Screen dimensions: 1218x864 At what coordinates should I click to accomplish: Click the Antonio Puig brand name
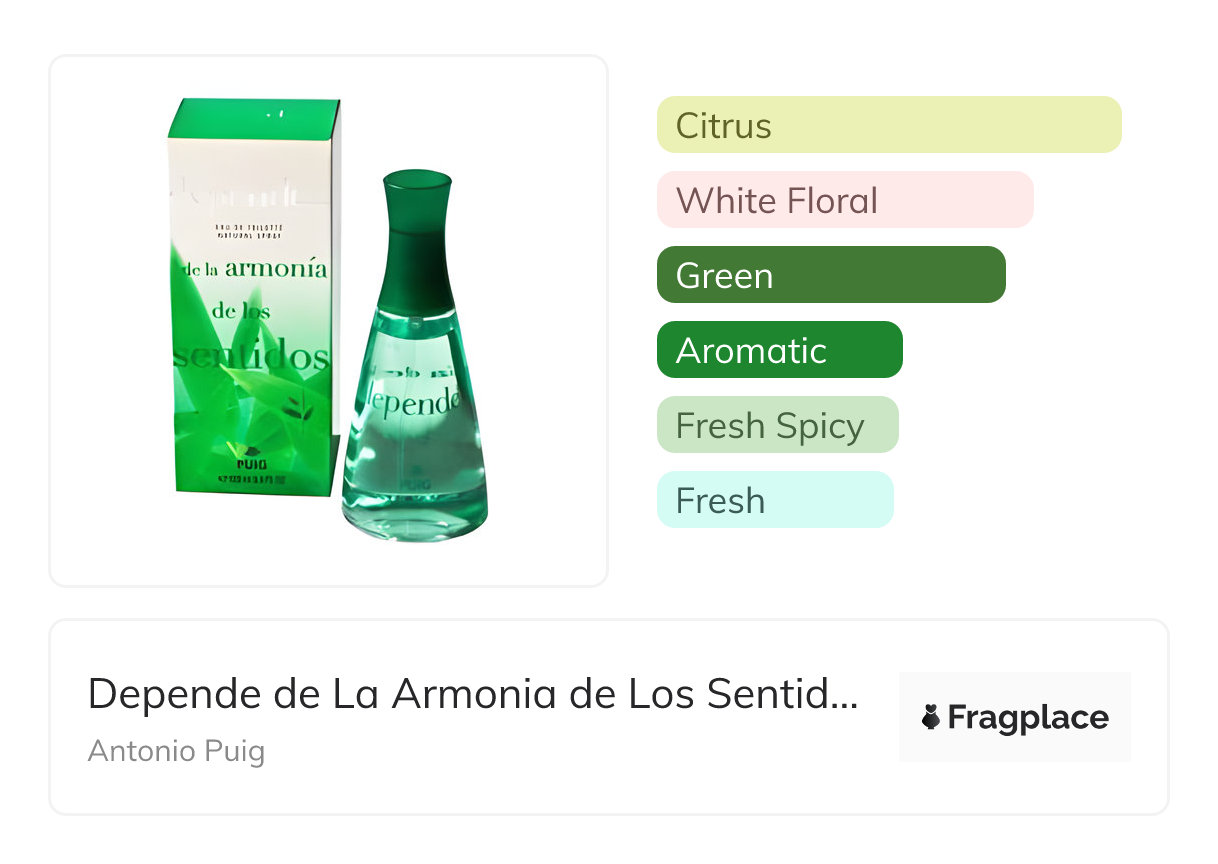pos(176,750)
